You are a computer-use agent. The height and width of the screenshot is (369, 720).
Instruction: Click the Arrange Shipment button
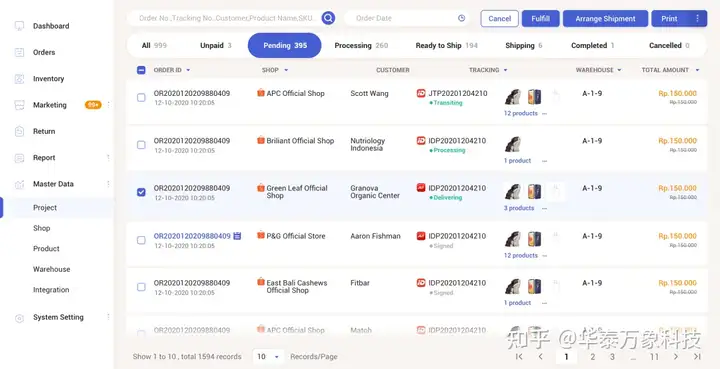[605, 19]
